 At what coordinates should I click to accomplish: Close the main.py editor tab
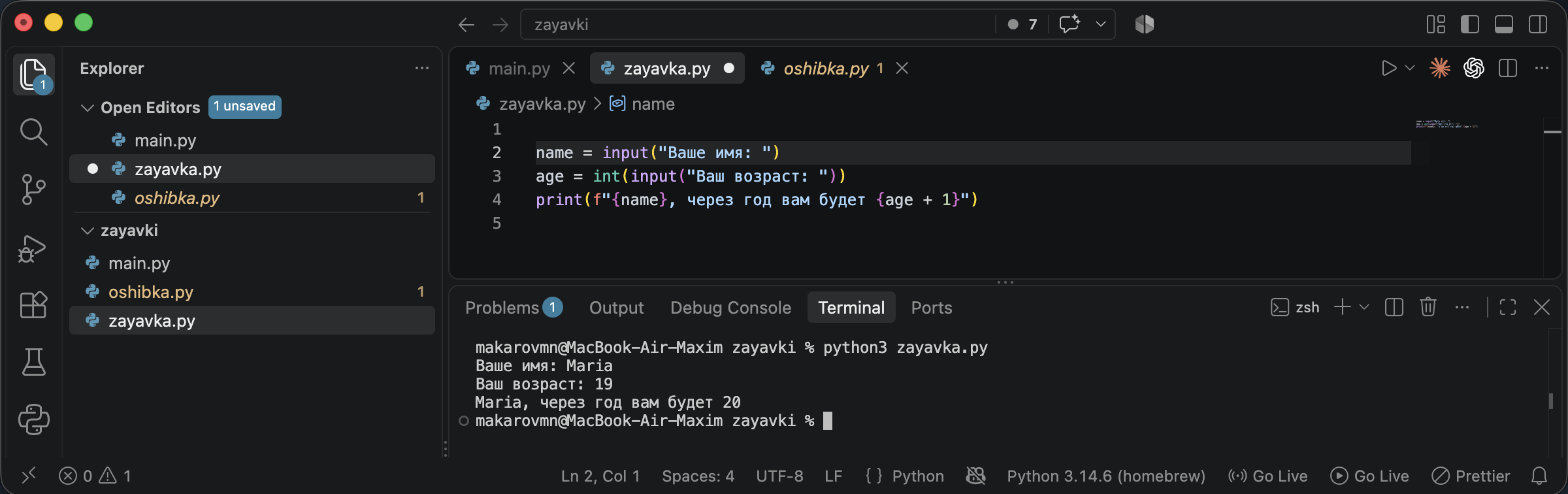[569, 68]
